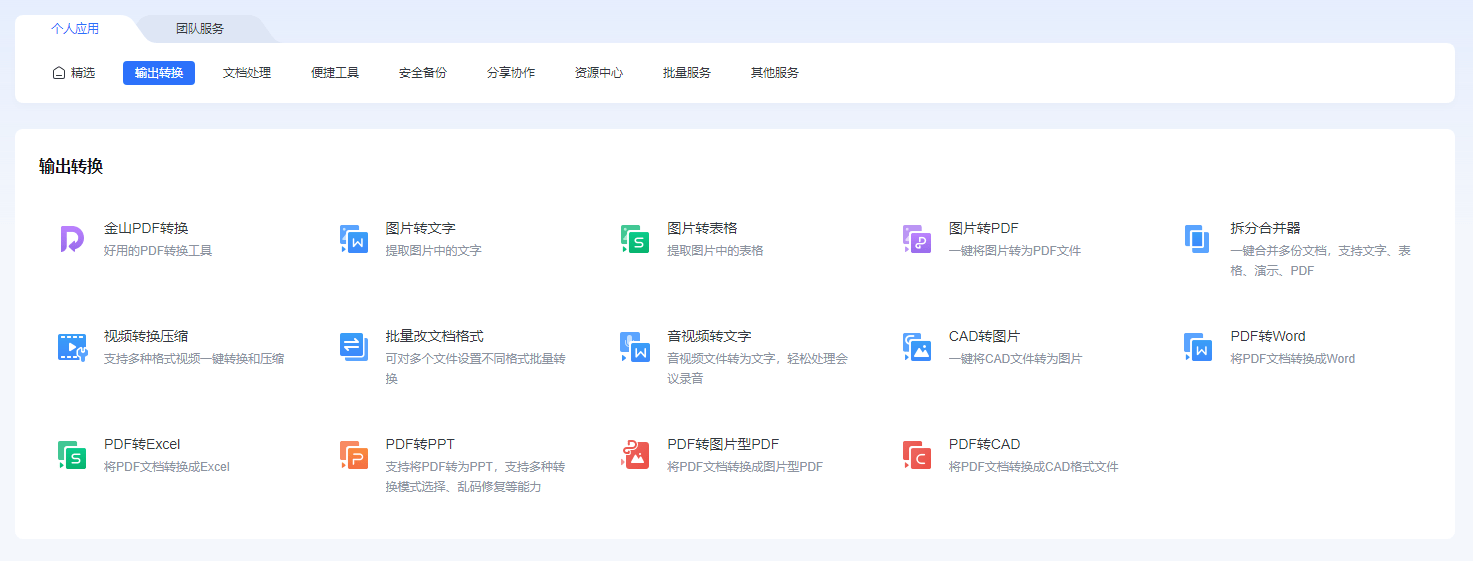Open the 批量改文档格式 title link
This screenshot has height=561, width=1473.
435,336
